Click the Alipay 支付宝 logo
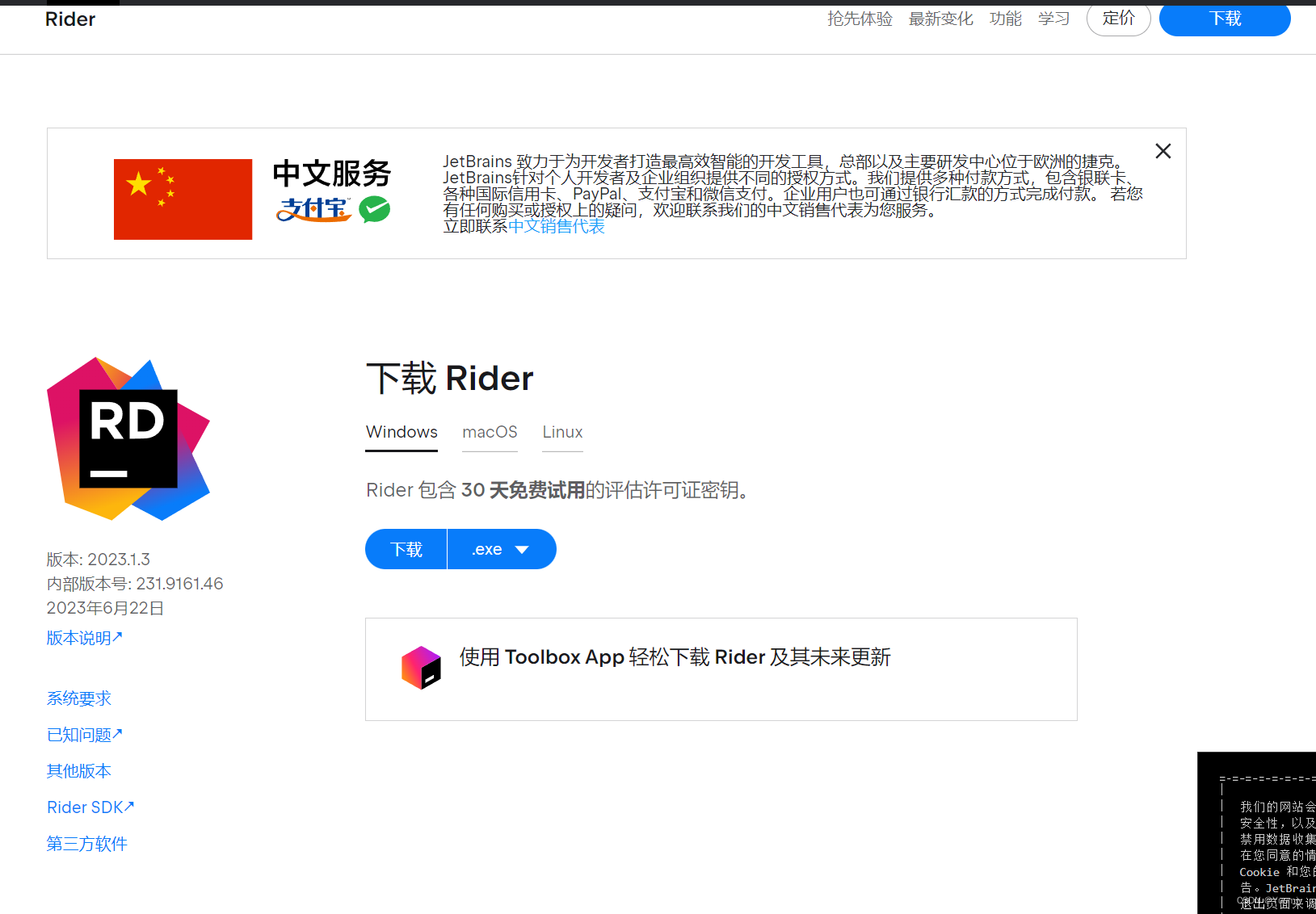This screenshot has height=914, width=1316. click(x=313, y=210)
